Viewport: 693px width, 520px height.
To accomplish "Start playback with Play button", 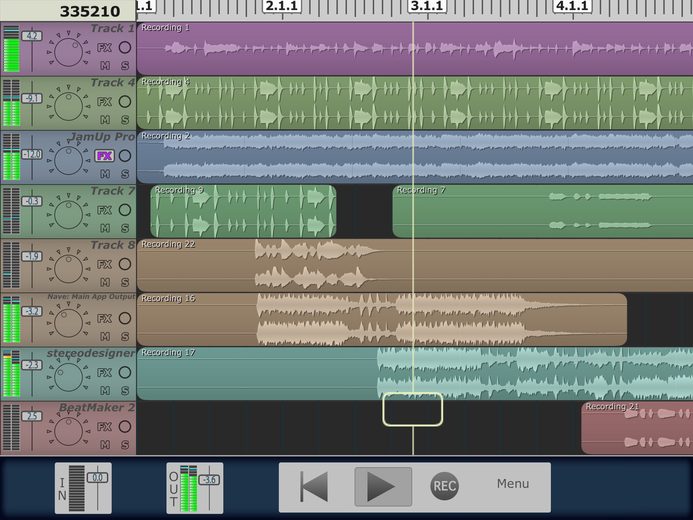I will (383, 486).
